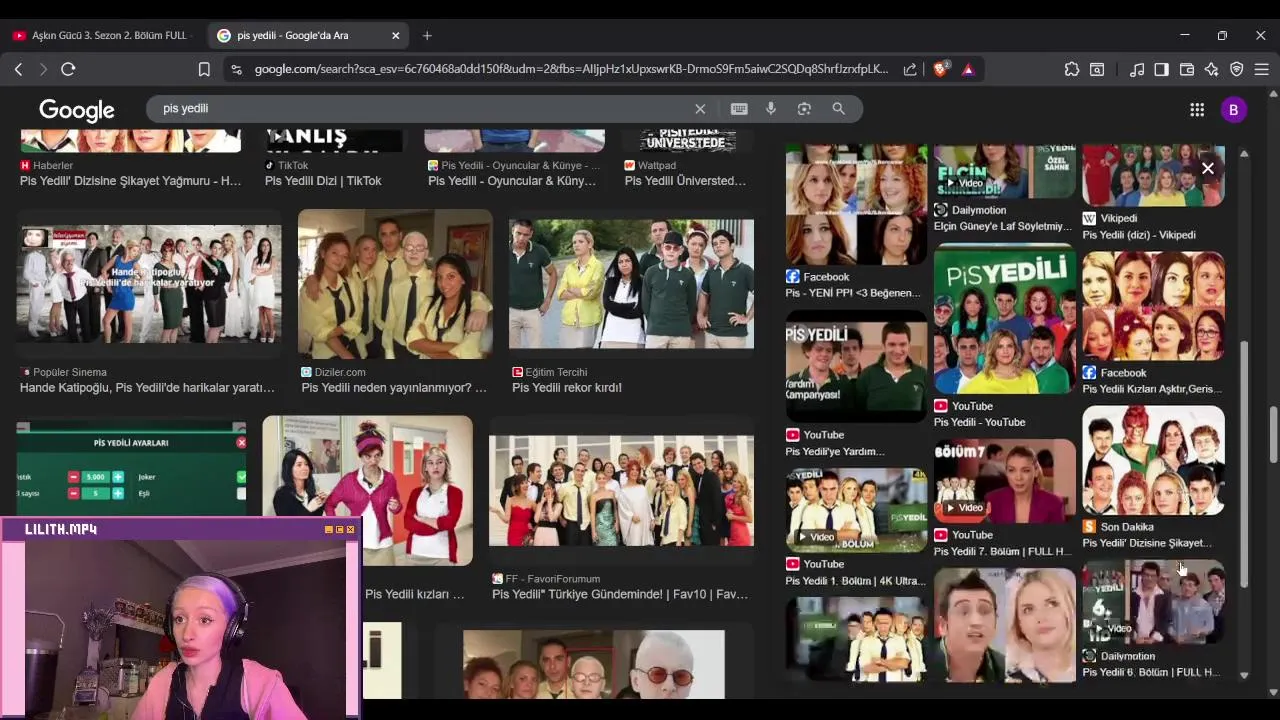The height and width of the screenshot is (720, 1280).
Task: Open side panel Facebook 'Pis - YENİ PP!' image
Action: 856,205
